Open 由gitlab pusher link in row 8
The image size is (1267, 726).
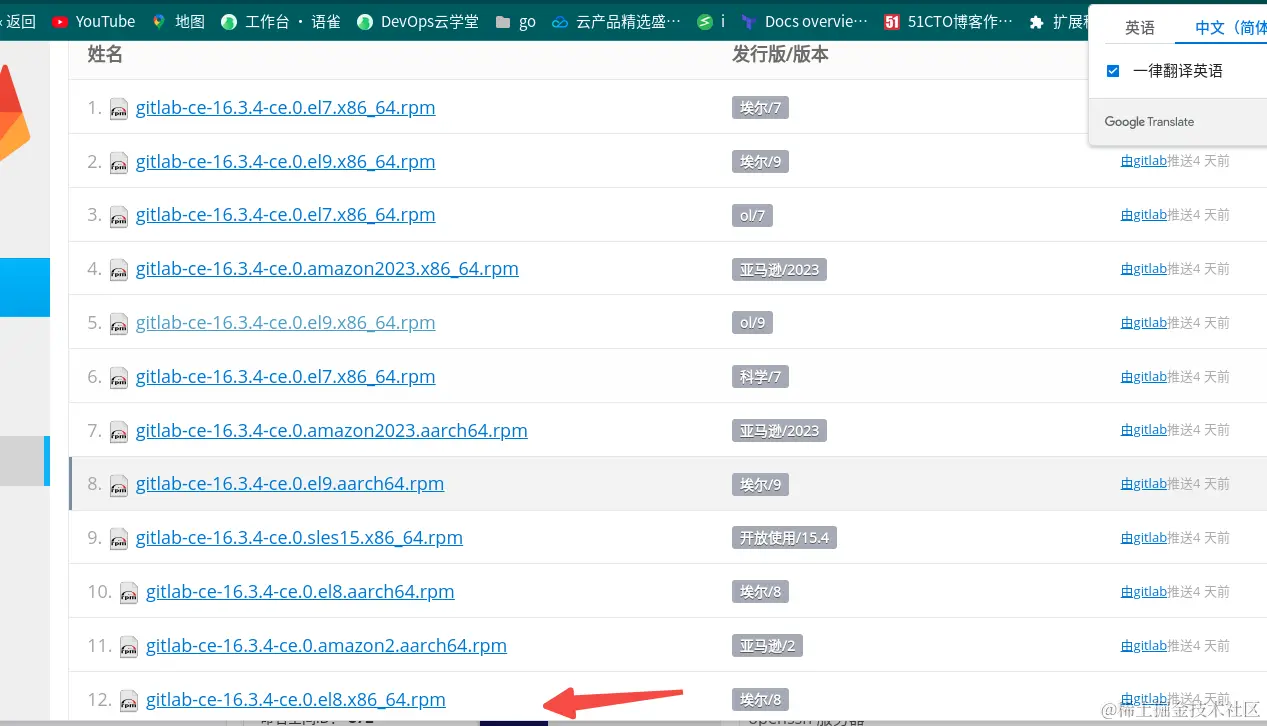[x=1144, y=484]
